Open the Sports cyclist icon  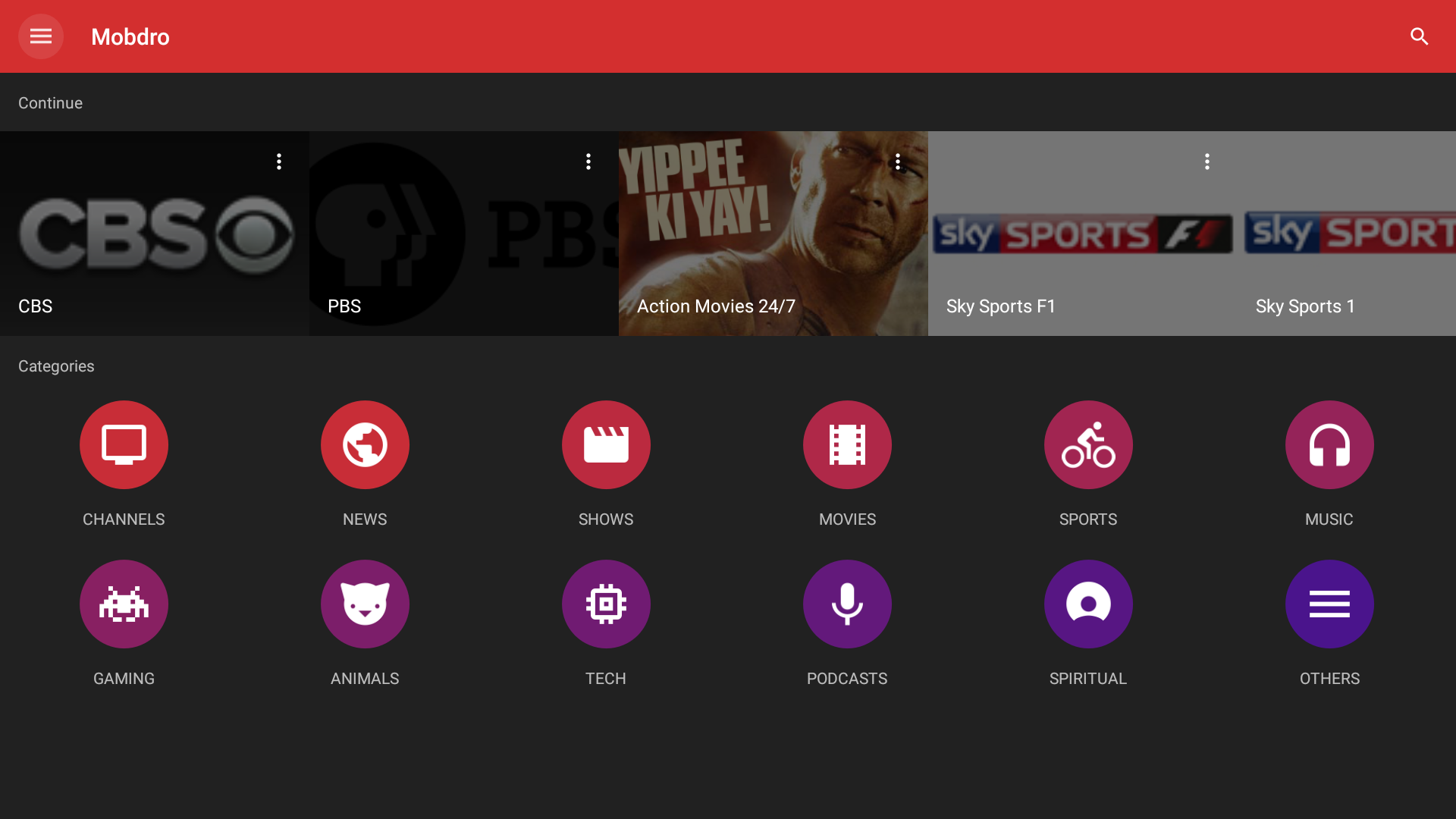pos(1088,444)
